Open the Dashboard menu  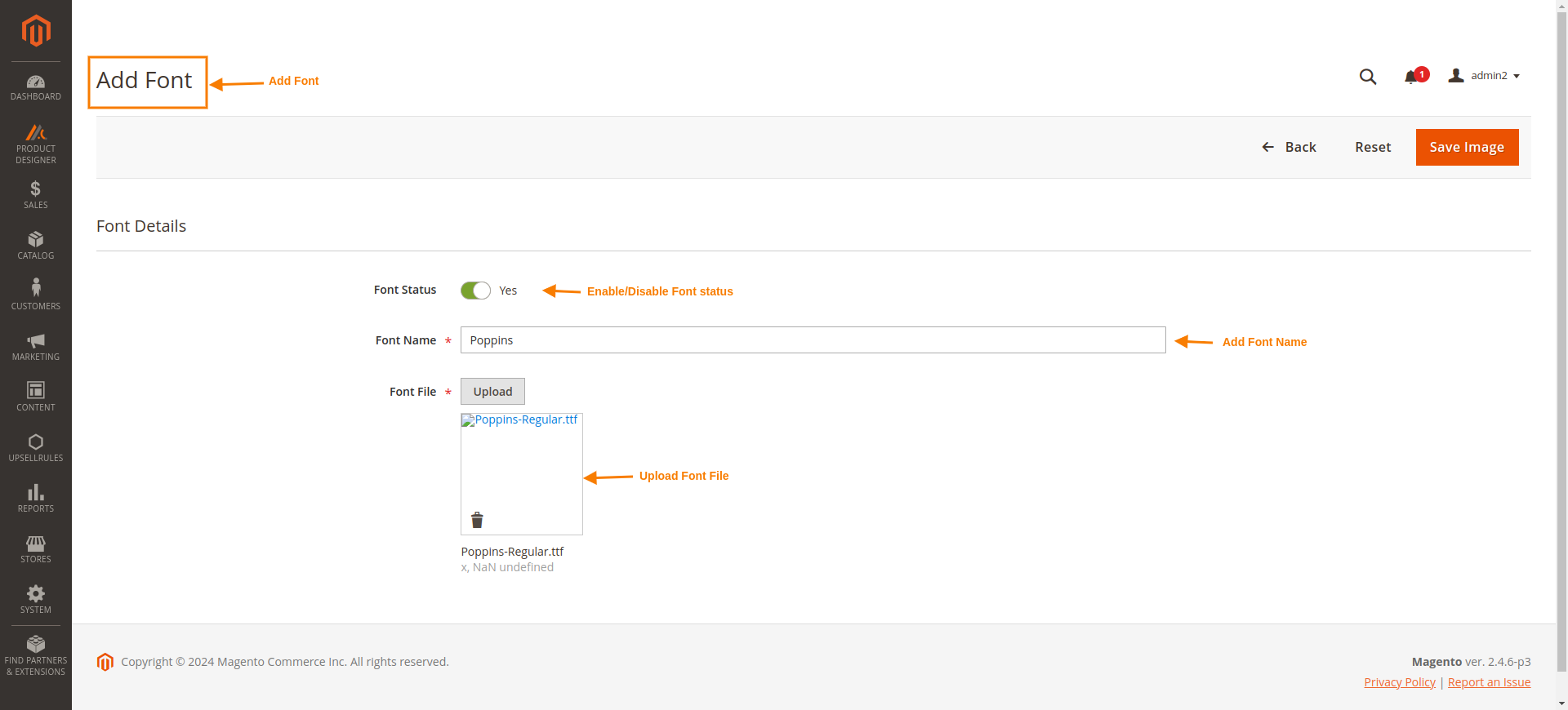coord(36,87)
